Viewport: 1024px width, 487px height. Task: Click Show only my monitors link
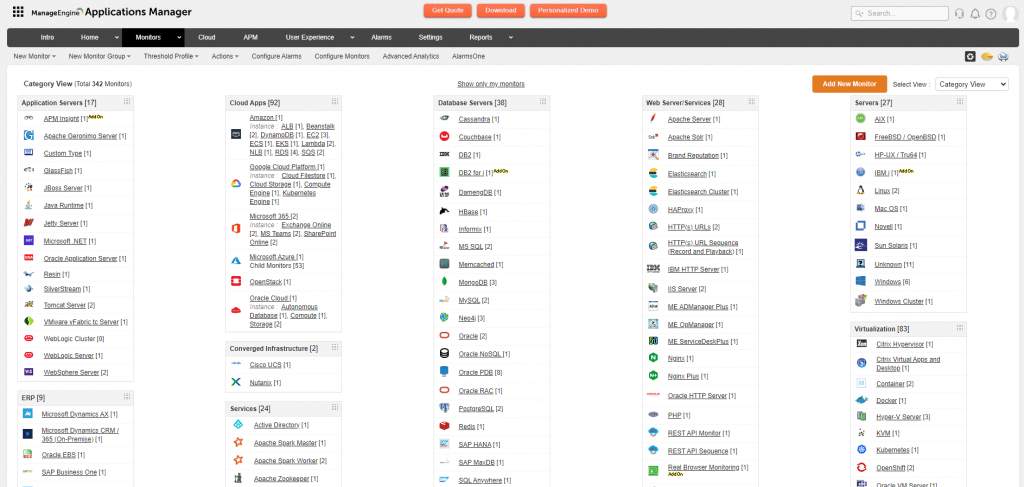tap(491, 84)
